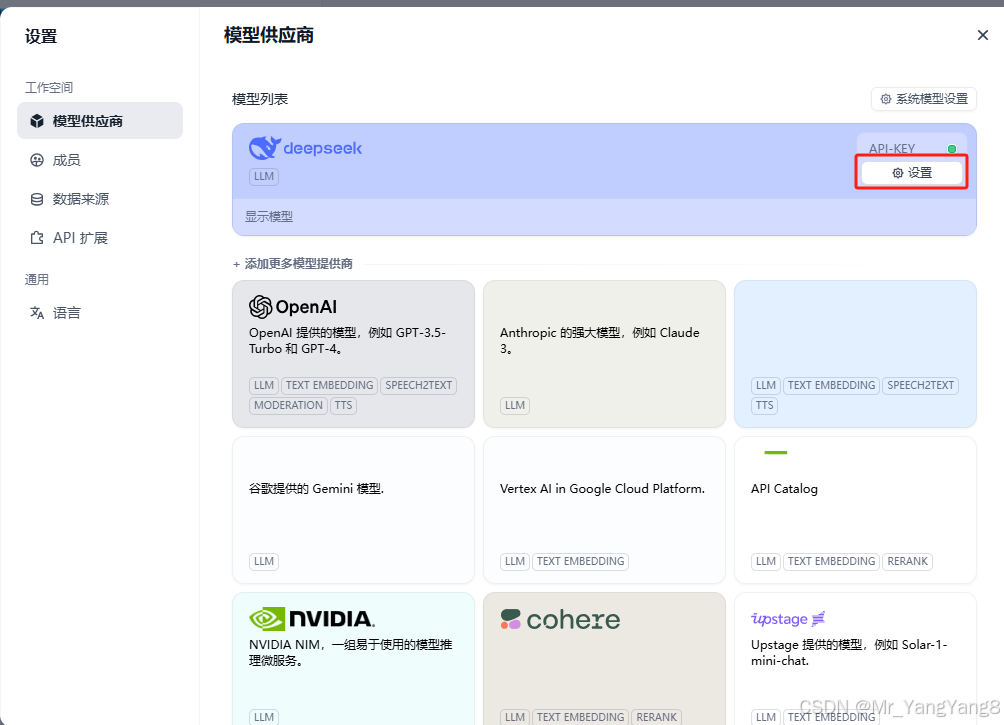The image size is (1004, 725).
Task: Click SPEECH2TEXT tag on OpenAI card
Action: click(419, 386)
